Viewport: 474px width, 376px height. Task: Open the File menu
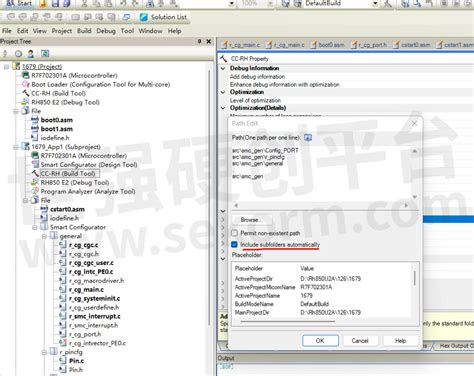pyautogui.click(x=7, y=31)
